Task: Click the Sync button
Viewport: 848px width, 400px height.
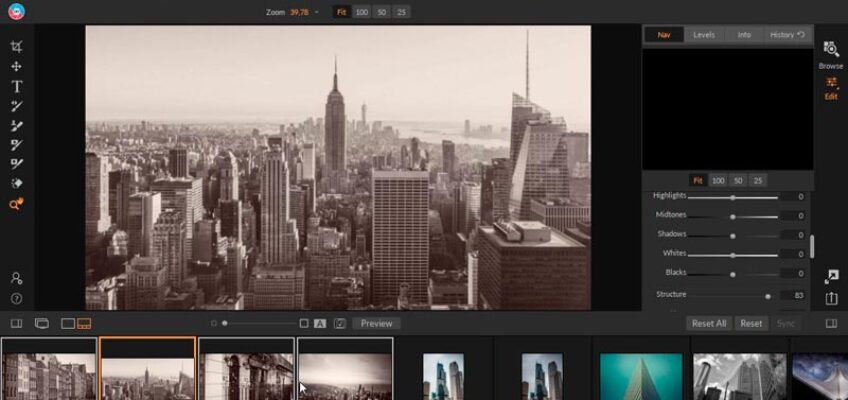Action: (786, 323)
